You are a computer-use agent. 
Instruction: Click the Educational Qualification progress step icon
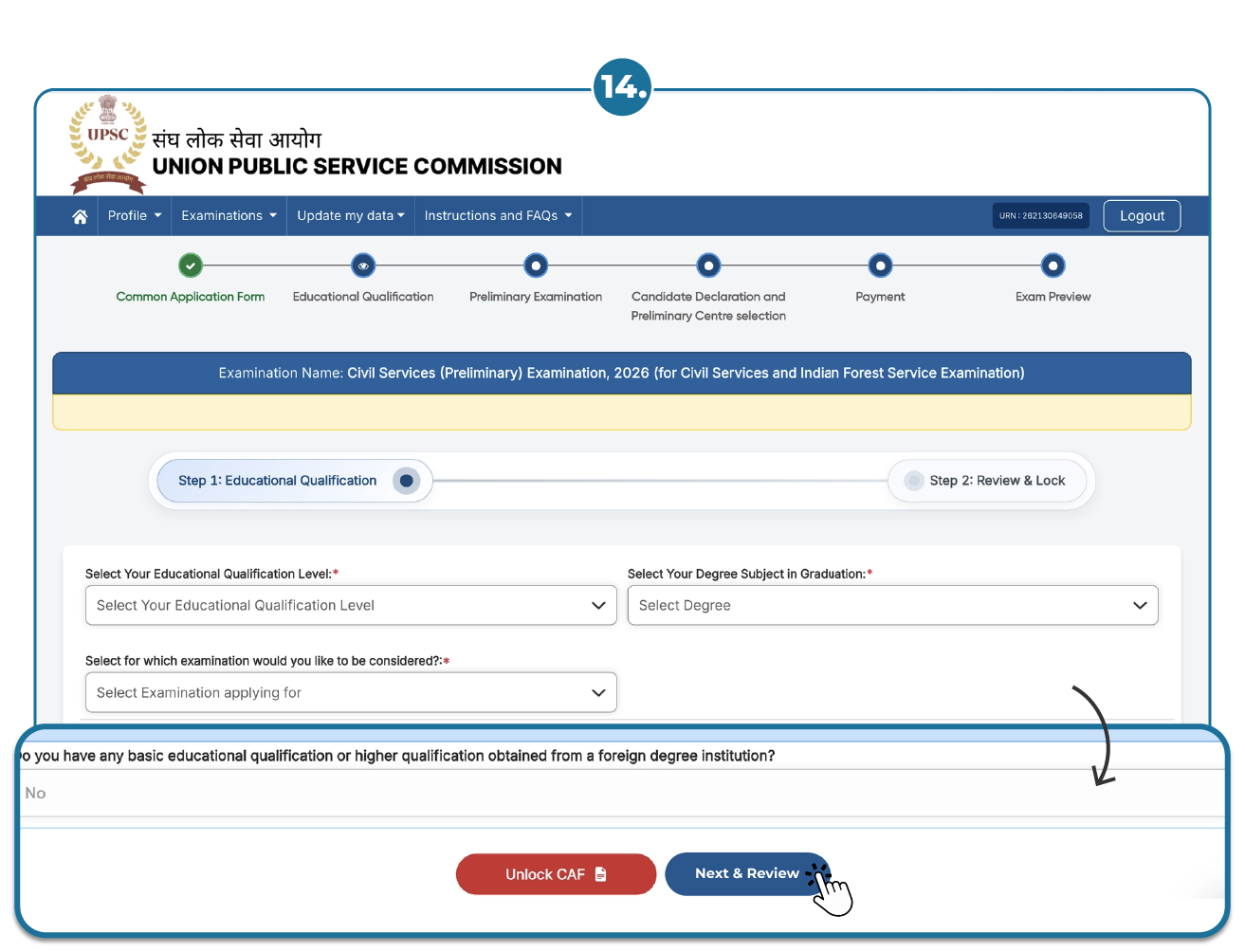(363, 265)
